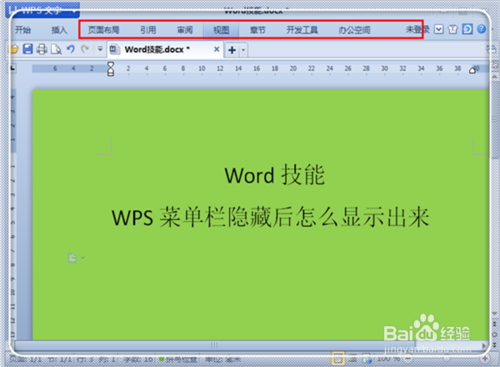The image size is (500, 367).
Task: Expand the quick access toolbar customize arrow
Action: 100,49
